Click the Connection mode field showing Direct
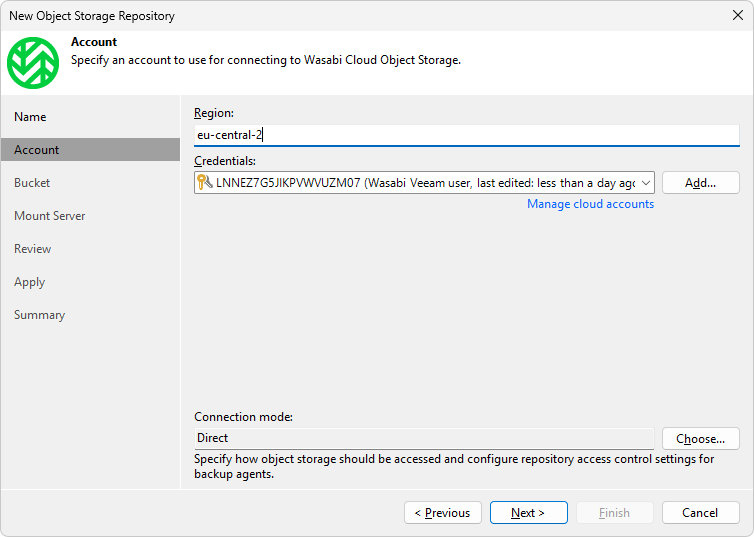 pos(424,438)
